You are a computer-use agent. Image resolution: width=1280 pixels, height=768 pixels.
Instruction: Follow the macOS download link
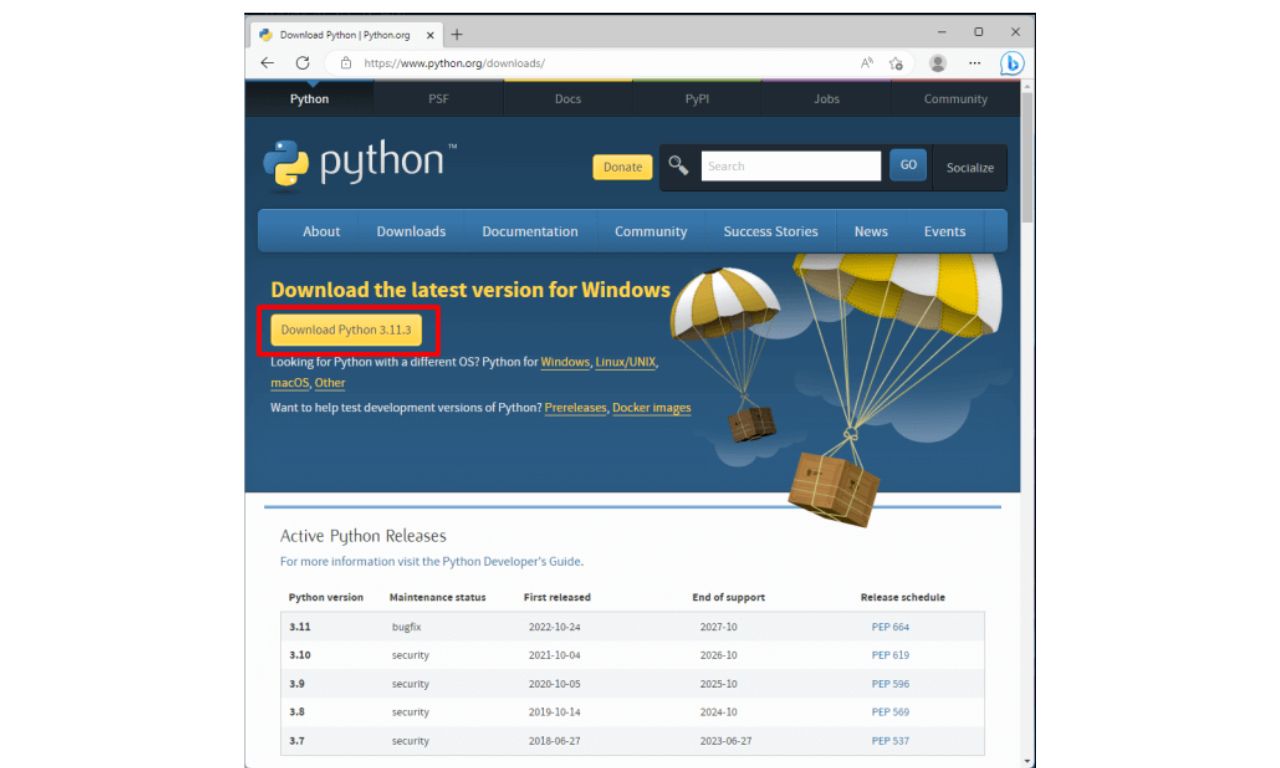[x=289, y=383]
